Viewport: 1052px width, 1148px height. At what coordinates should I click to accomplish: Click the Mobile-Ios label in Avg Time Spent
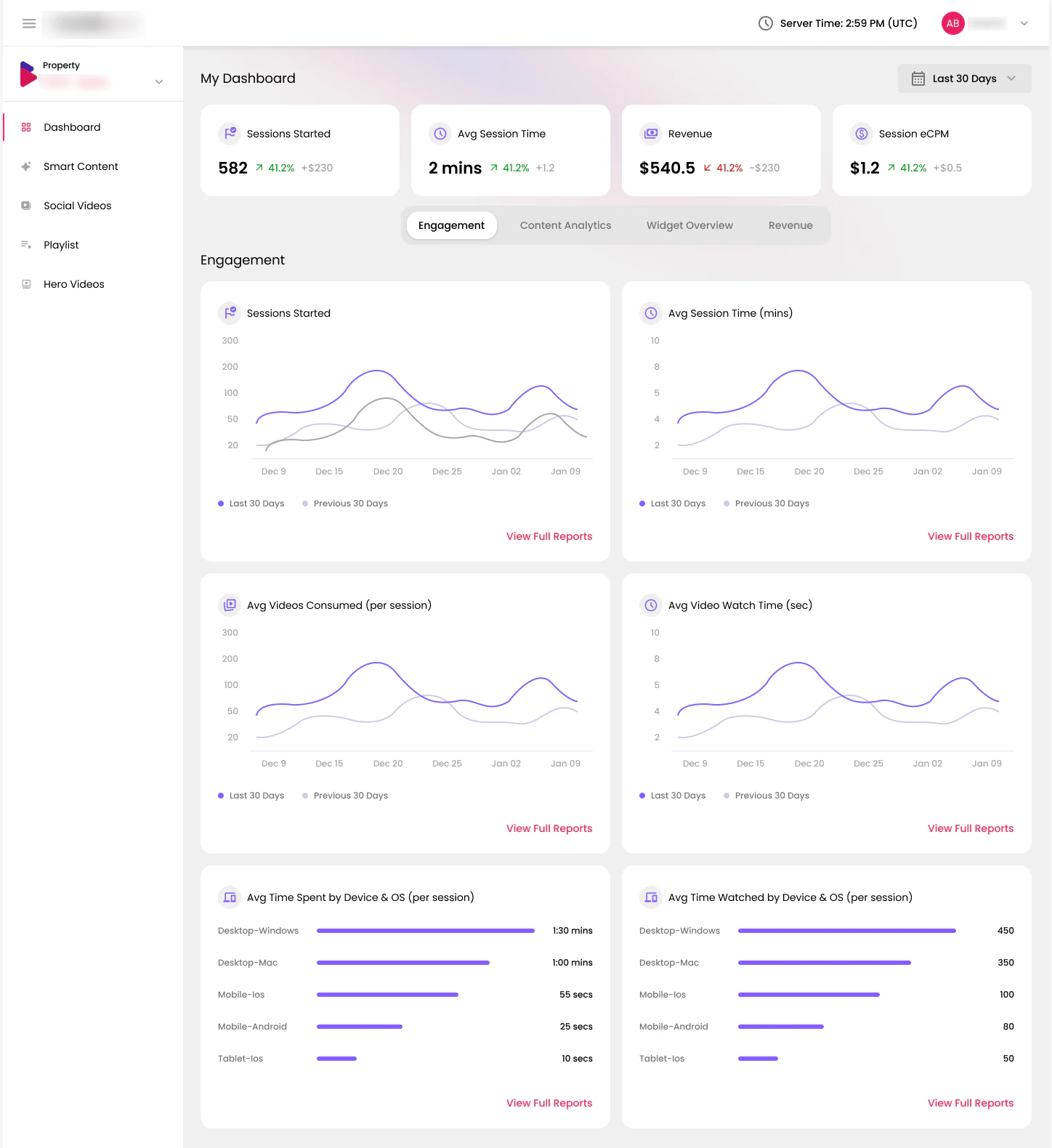coord(241,995)
